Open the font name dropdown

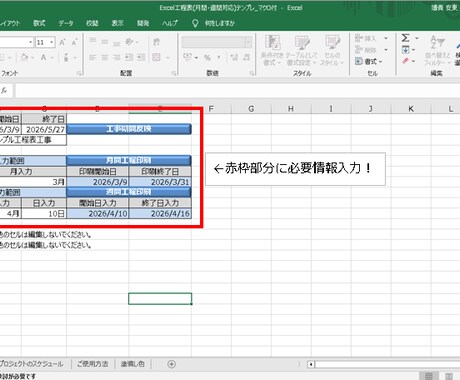(x=30, y=42)
